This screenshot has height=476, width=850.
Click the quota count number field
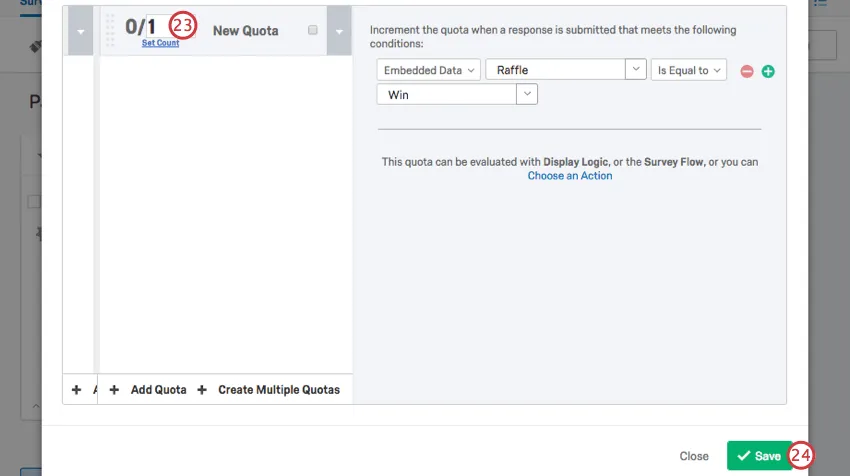[x=154, y=27]
